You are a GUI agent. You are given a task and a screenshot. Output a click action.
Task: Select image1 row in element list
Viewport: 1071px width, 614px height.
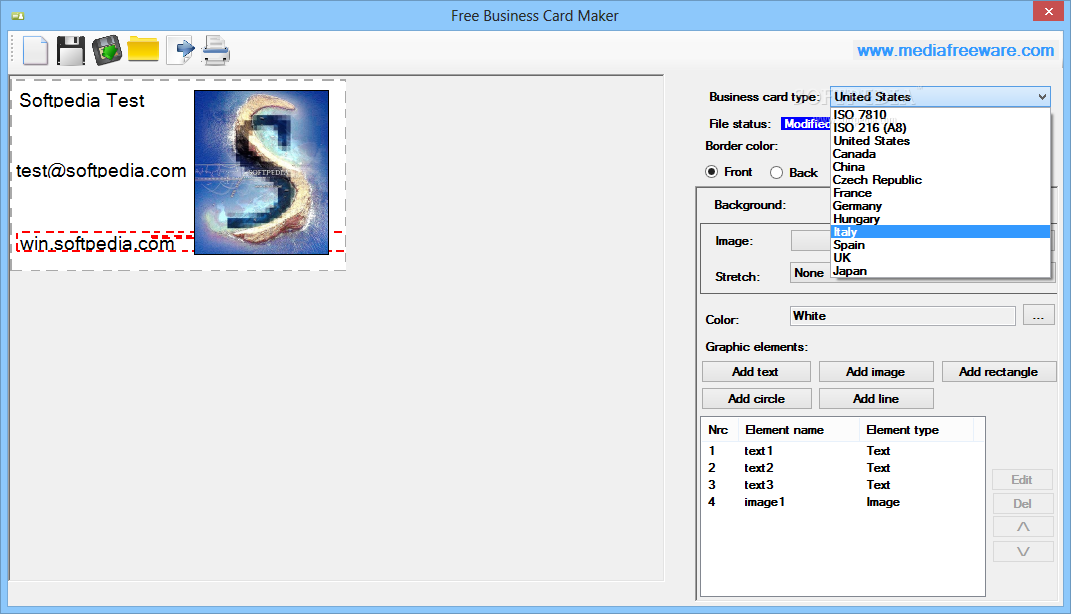(x=843, y=502)
